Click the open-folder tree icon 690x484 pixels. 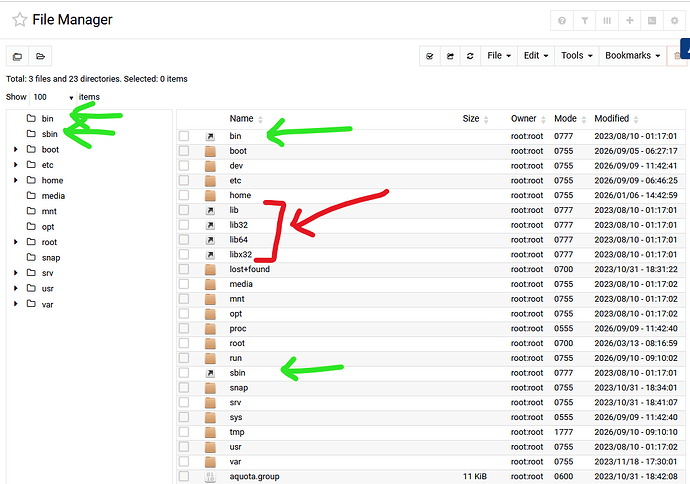tap(40, 56)
